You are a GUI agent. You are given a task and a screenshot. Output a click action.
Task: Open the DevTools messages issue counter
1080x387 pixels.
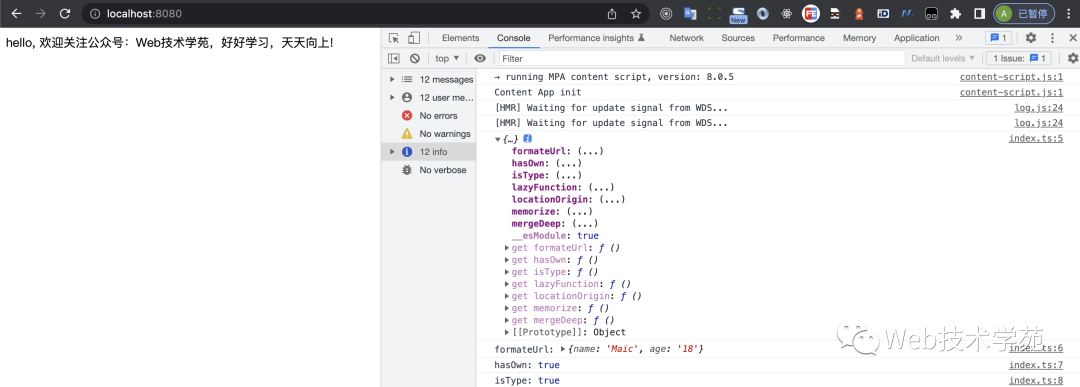point(999,38)
